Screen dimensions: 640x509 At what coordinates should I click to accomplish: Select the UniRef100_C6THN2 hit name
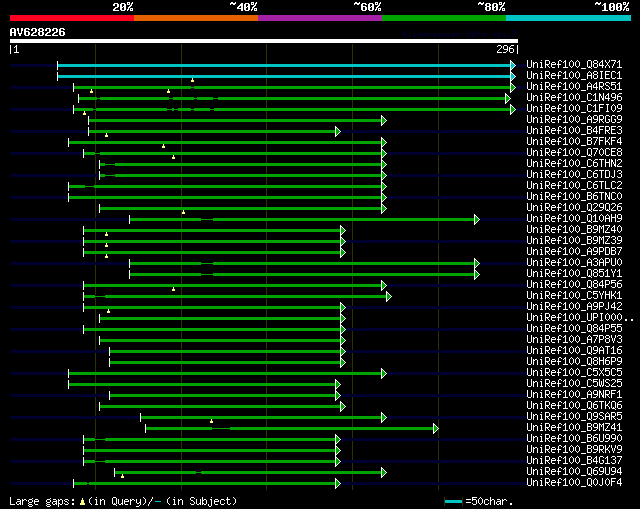pos(574,164)
